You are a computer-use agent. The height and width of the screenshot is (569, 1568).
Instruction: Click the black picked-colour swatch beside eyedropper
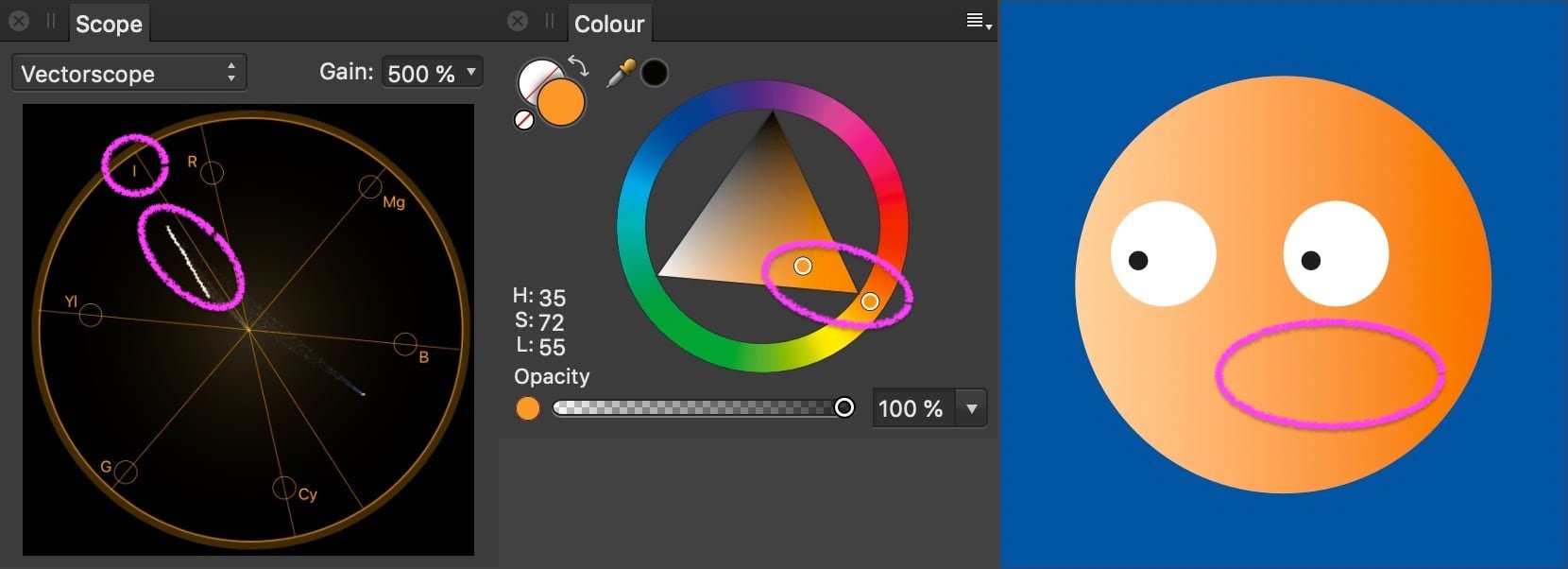[x=655, y=73]
